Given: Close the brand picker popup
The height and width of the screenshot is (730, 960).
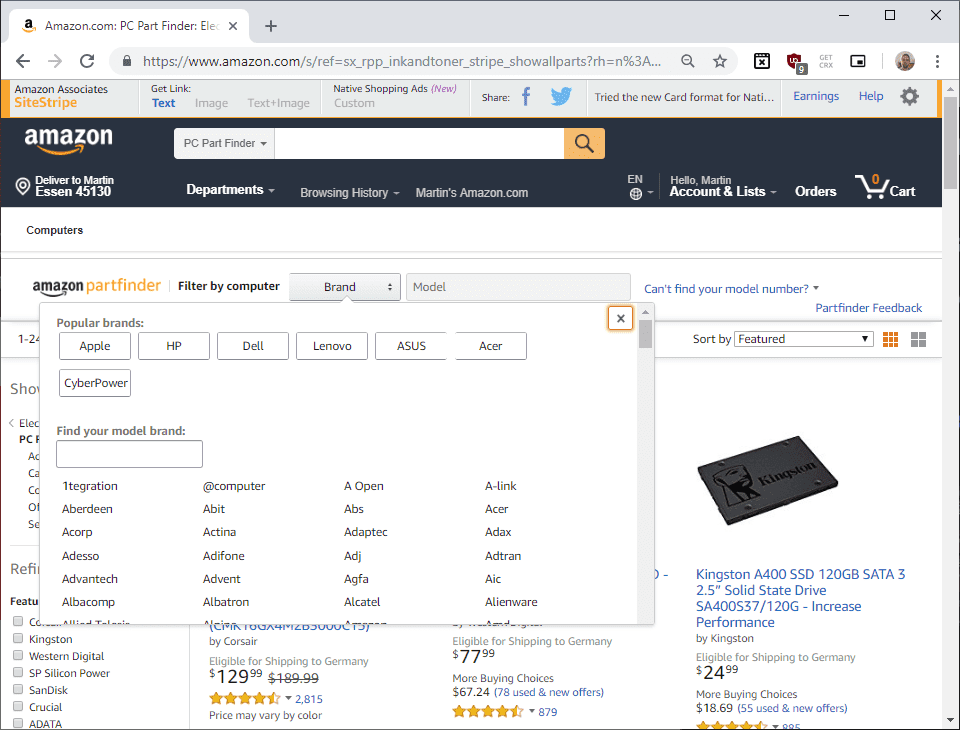Looking at the screenshot, I should click(620, 318).
